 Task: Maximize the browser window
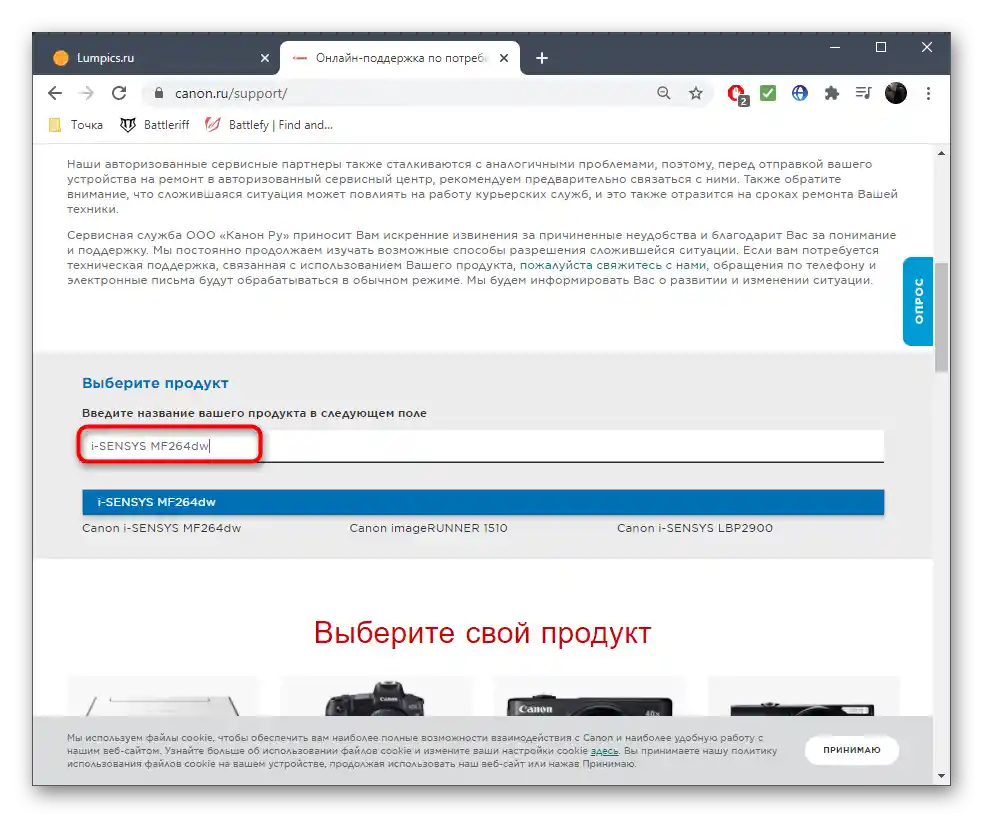(x=881, y=48)
